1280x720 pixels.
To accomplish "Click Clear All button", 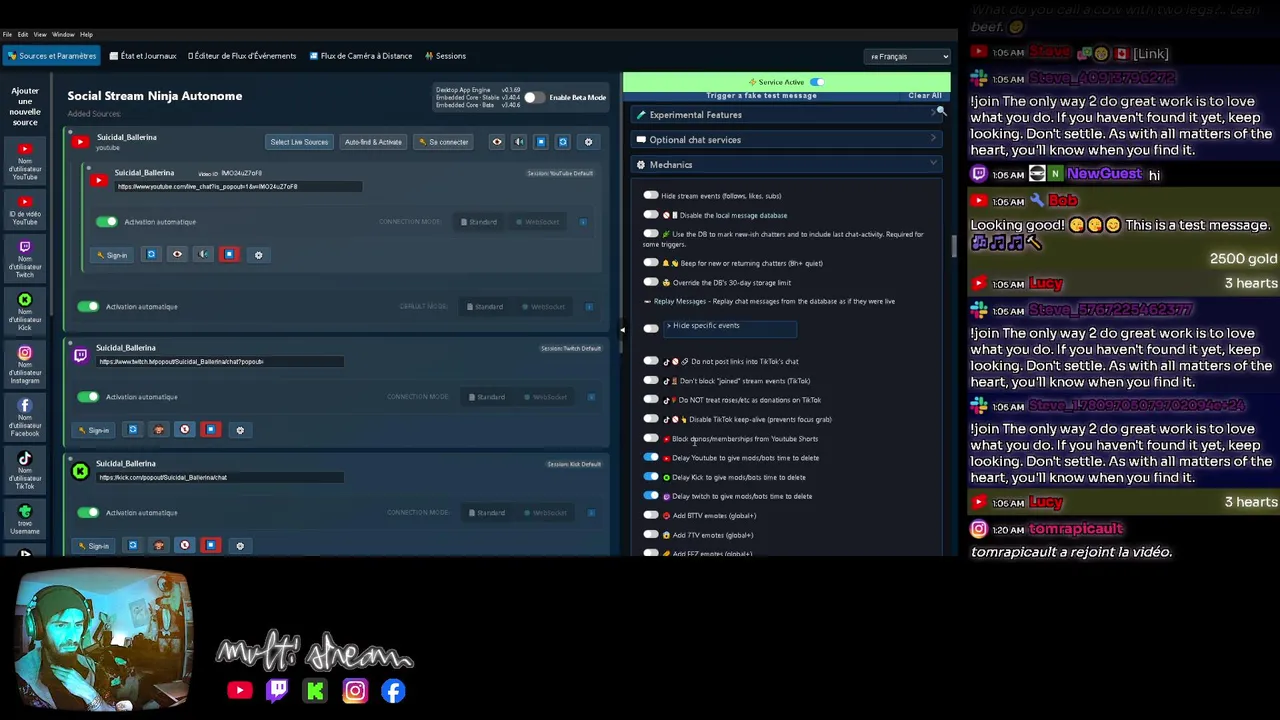I will 924,95.
